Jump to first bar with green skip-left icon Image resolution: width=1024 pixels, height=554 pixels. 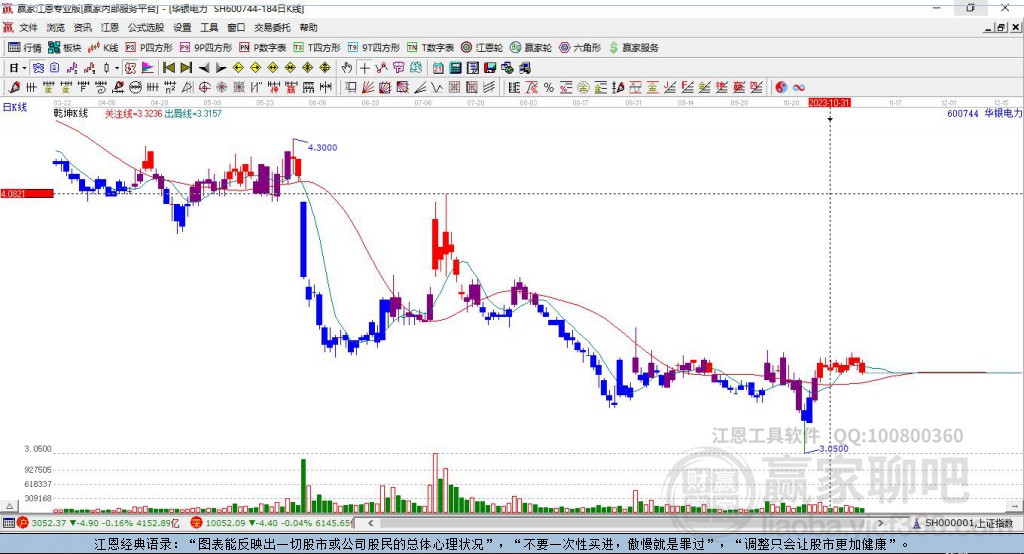click(168, 68)
